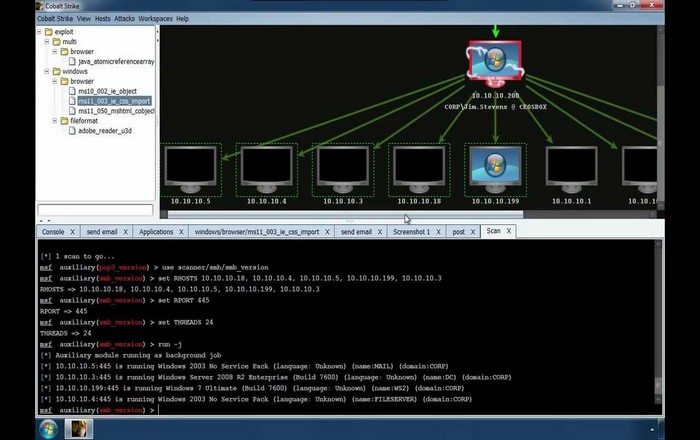700x440 pixels.
Task: Click the module search input field
Action: [x=95, y=209]
